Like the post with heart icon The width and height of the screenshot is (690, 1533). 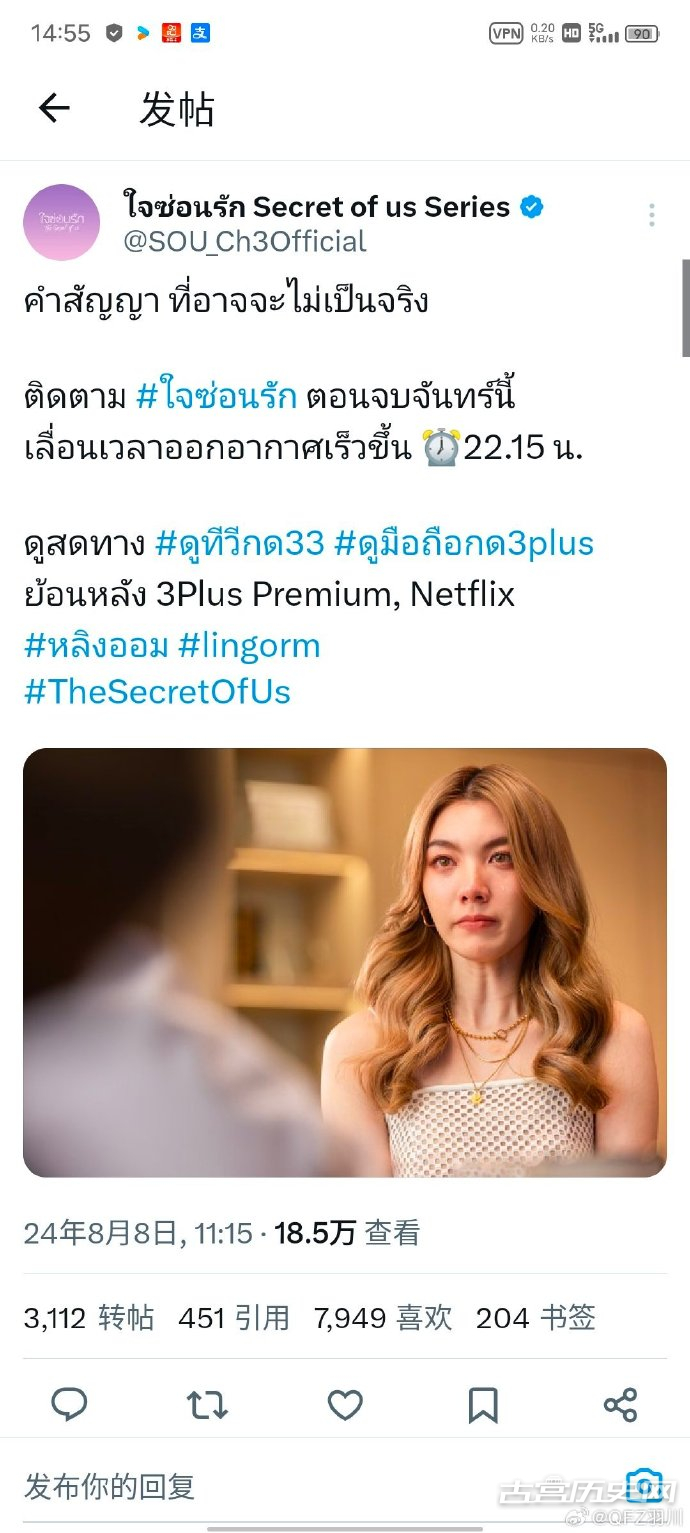click(x=345, y=1405)
